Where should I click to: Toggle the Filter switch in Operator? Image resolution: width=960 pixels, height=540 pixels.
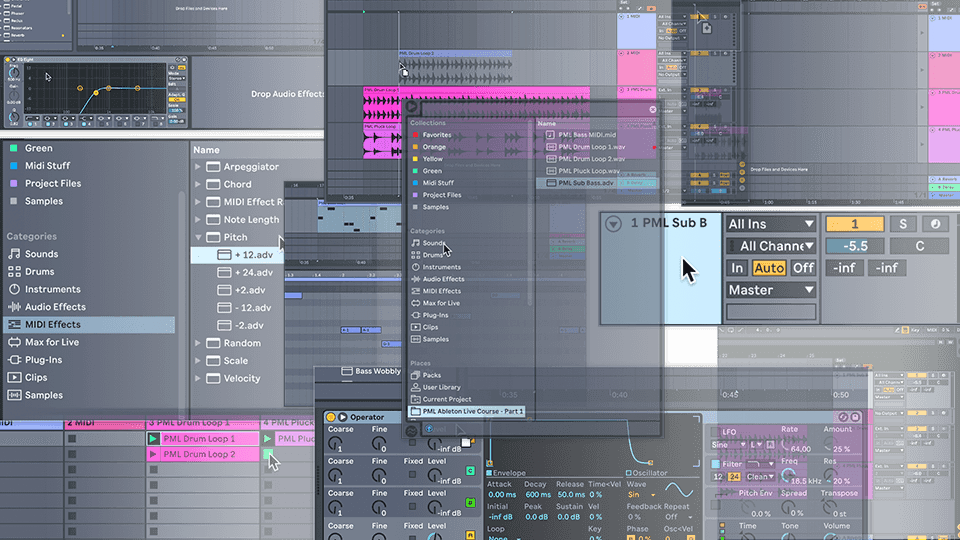(716, 463)
